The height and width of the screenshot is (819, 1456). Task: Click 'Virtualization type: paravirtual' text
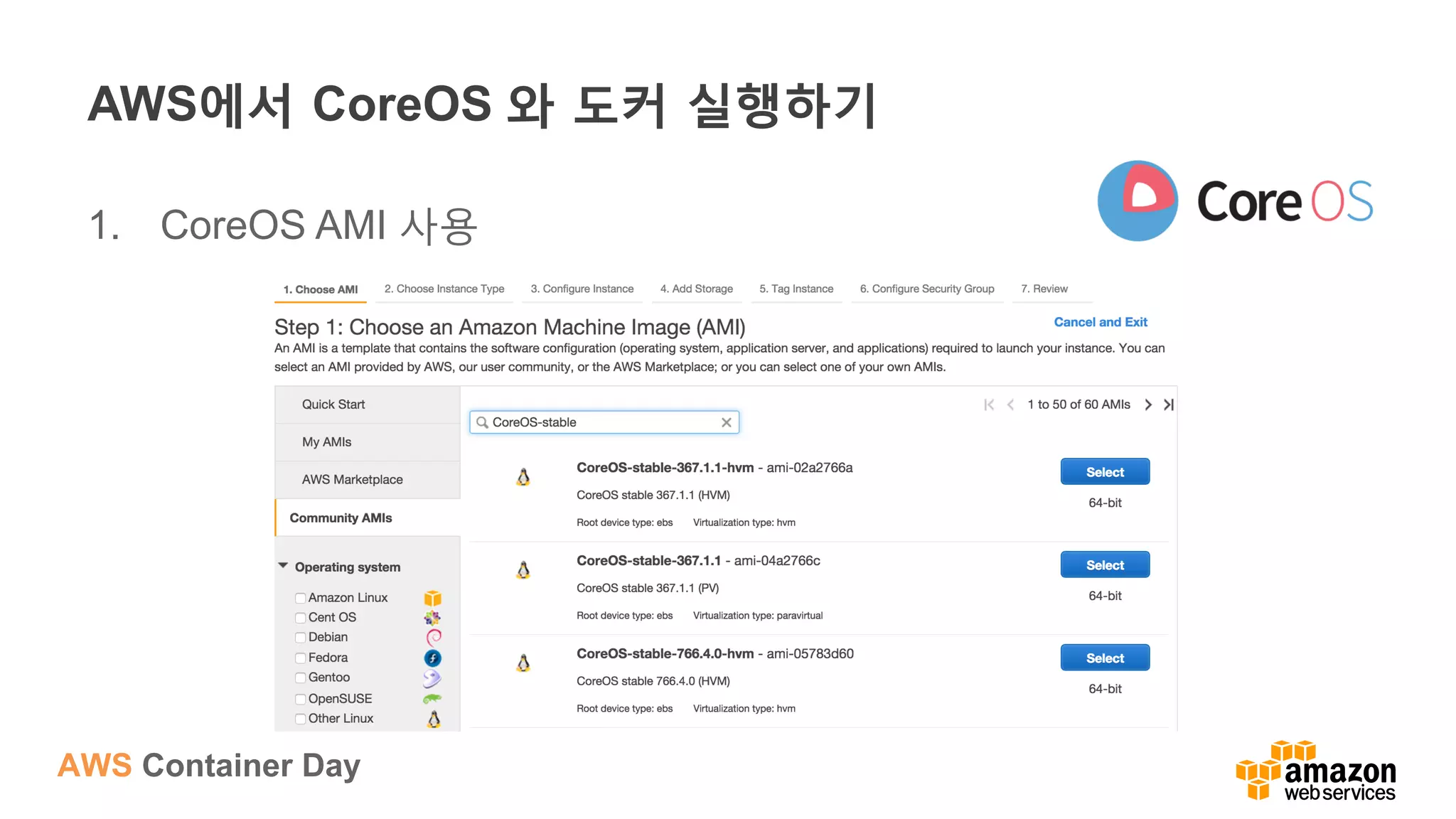click(758, 616)
